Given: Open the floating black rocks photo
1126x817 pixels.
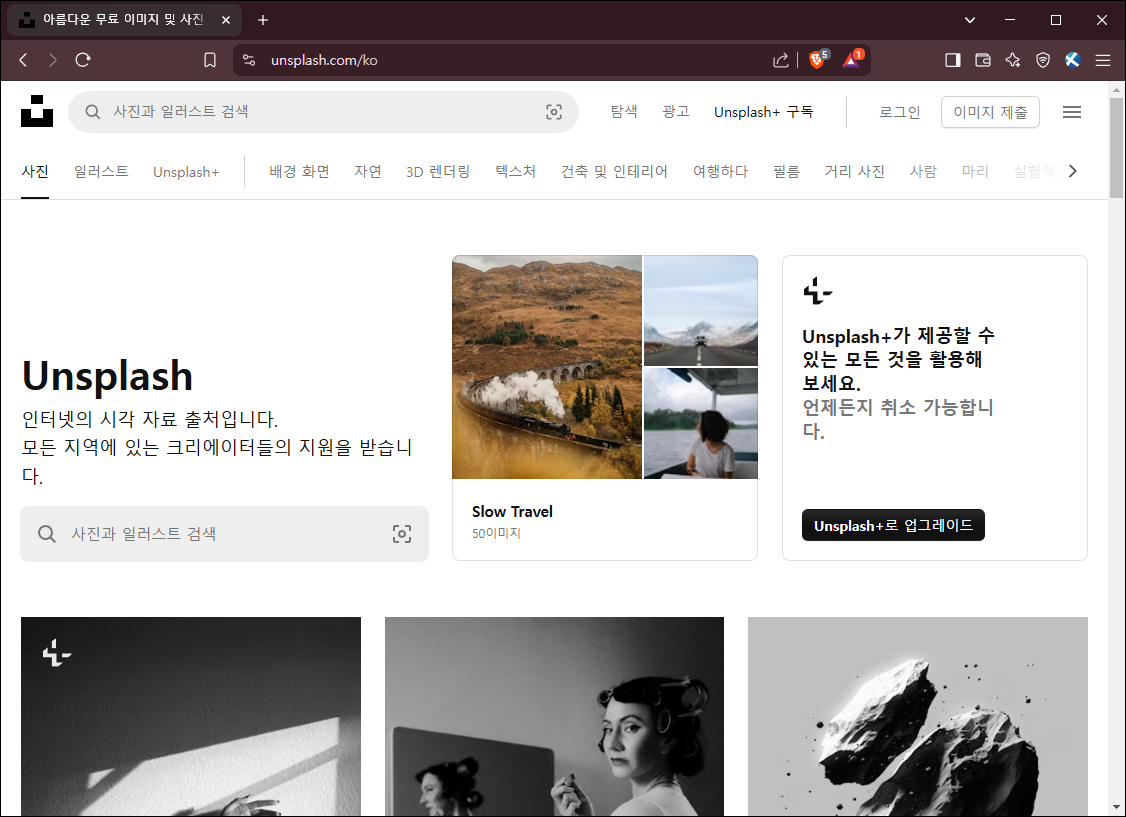Looking at the screenshot, I should point(918,716).
